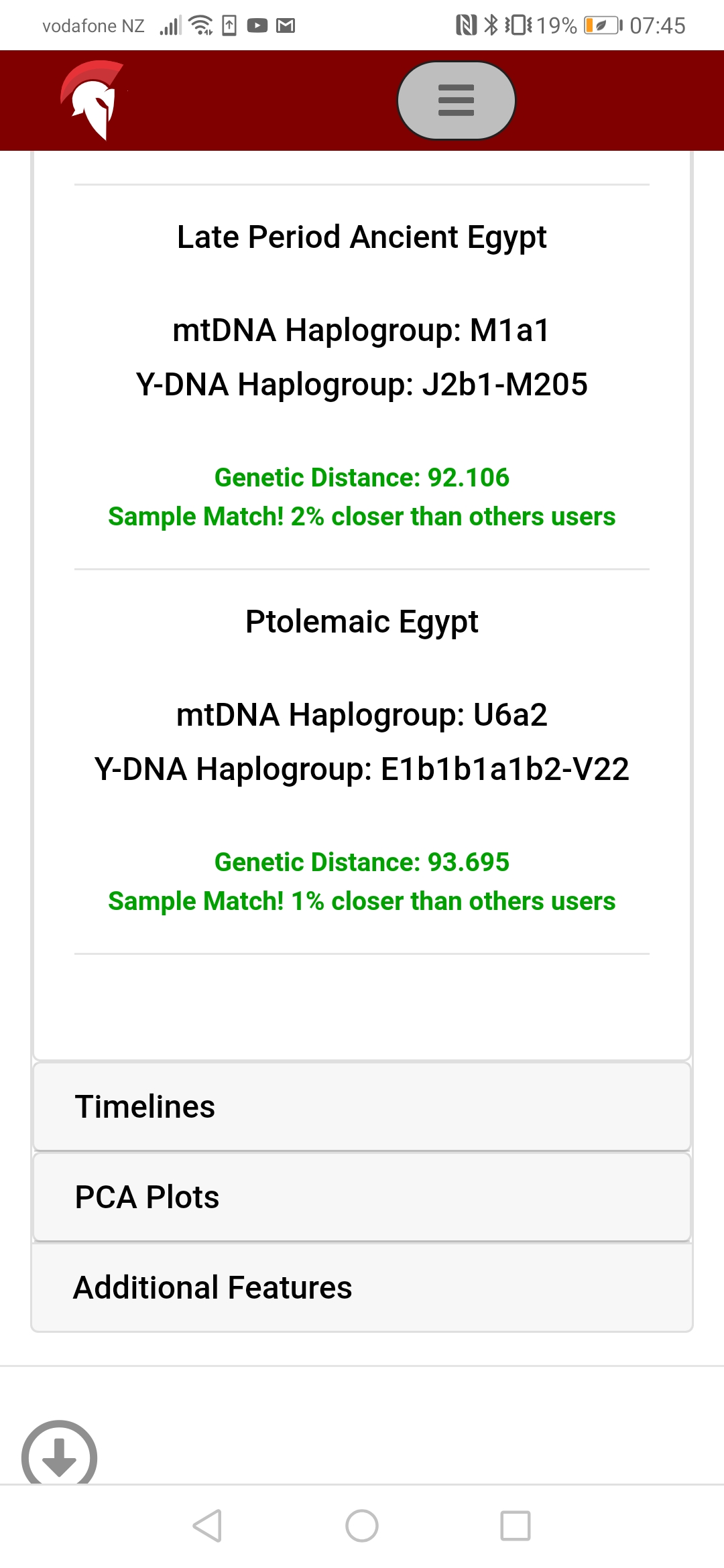724x1568 pixels.
Task: Tap the download arrow circle icon
Action: 59,1455
